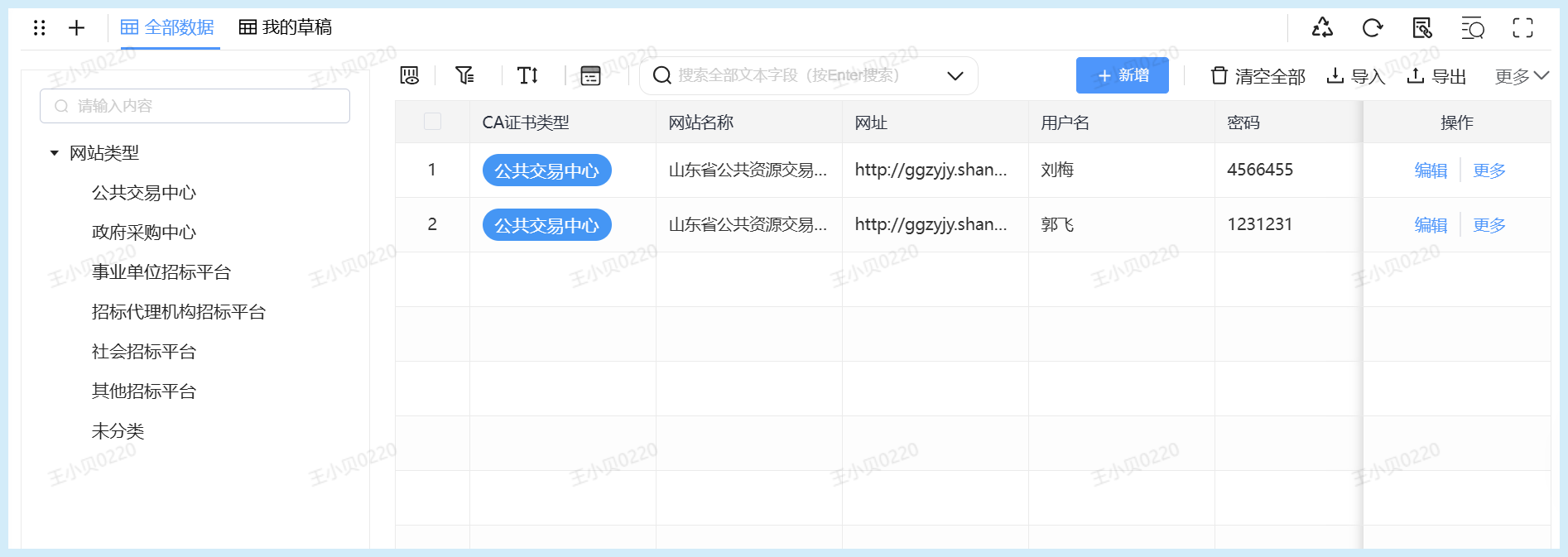1568x557 pixels.
Task: Click 清空全部 button
Action: tap(1258, 76)
